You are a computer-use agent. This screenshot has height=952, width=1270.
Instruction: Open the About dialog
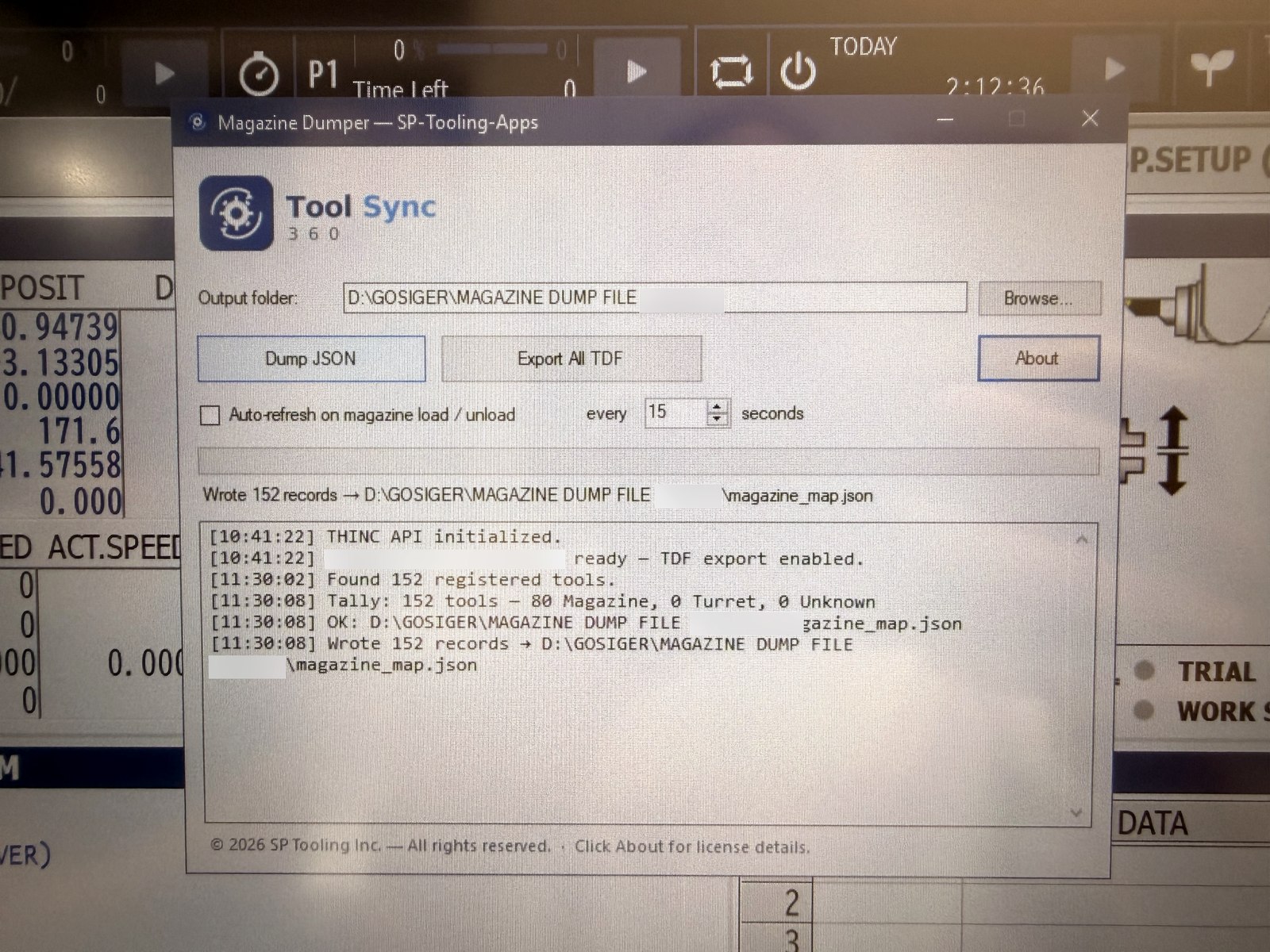point(1038,358)
